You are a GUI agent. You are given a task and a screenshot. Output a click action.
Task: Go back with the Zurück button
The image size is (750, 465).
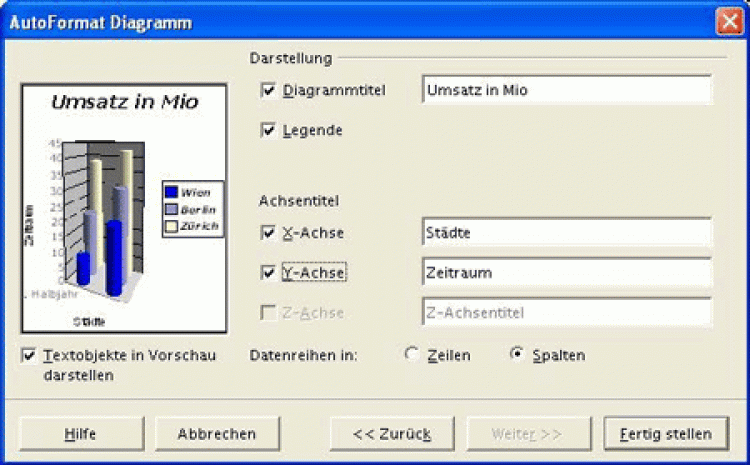pyautogui.click(x=392, y=434)
